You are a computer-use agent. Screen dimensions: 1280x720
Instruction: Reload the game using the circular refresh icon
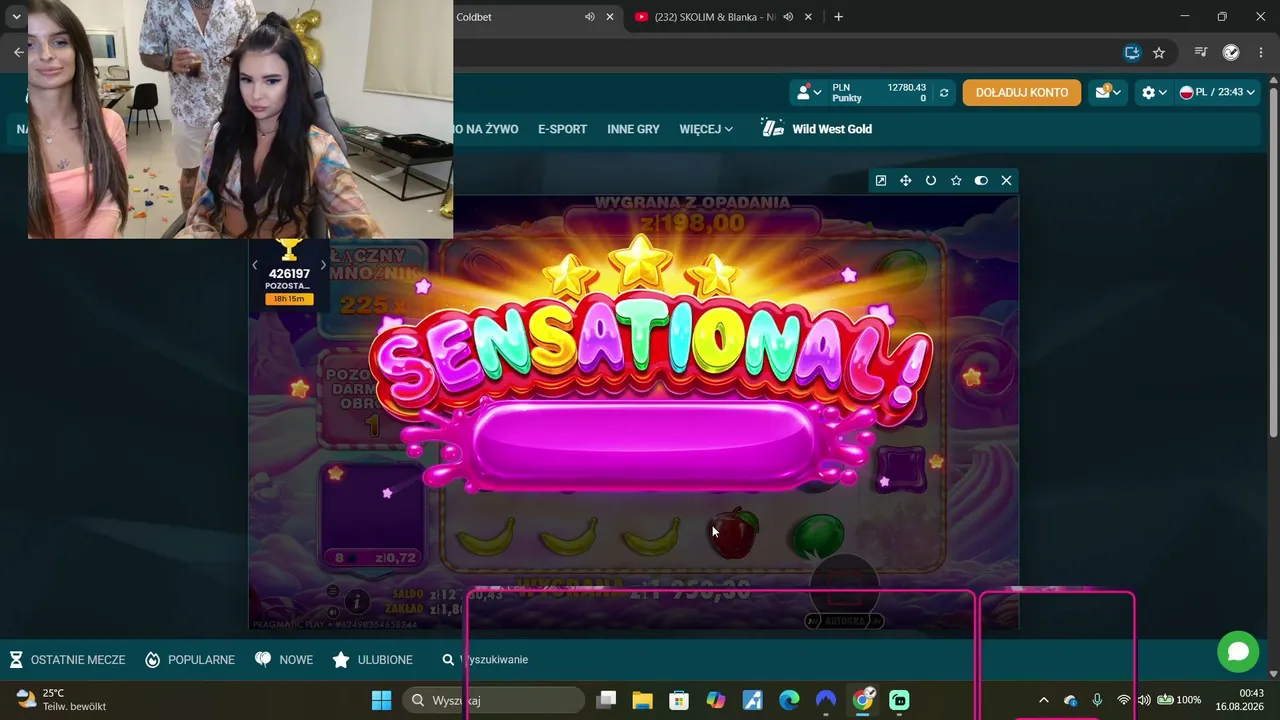click(931, 181)
